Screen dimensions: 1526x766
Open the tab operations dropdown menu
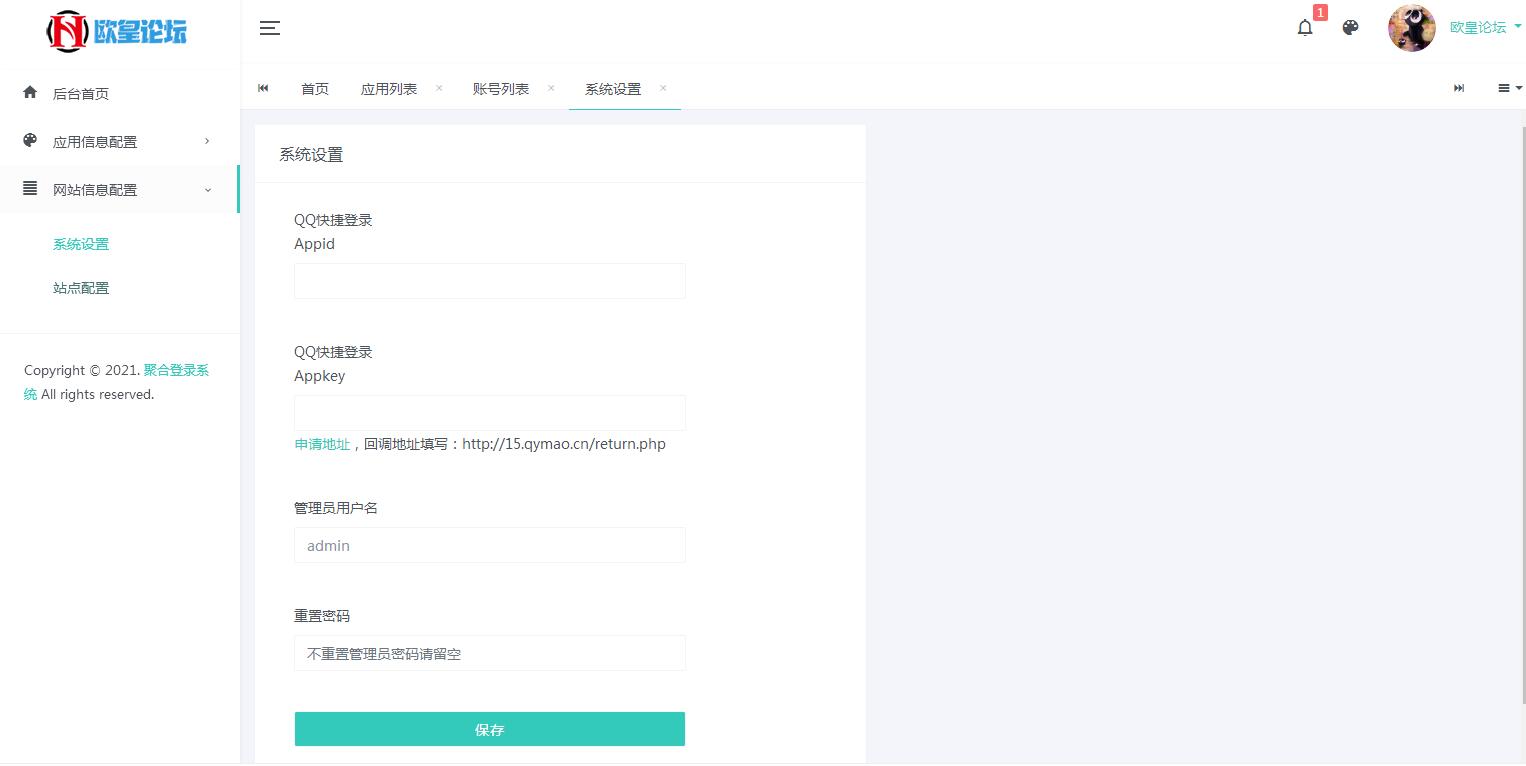(1509, 89)
